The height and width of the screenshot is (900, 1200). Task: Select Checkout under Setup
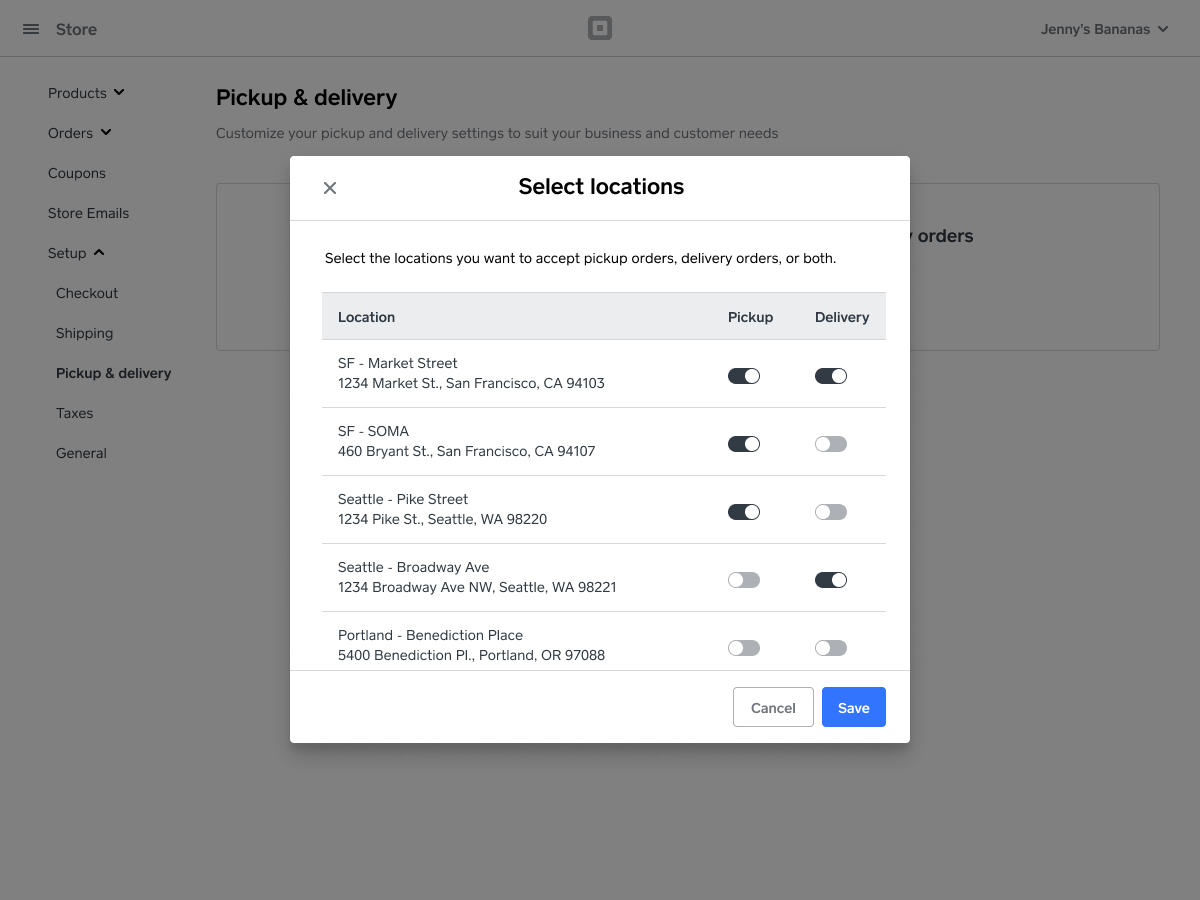pyautogui.click(x=87, y=293)
